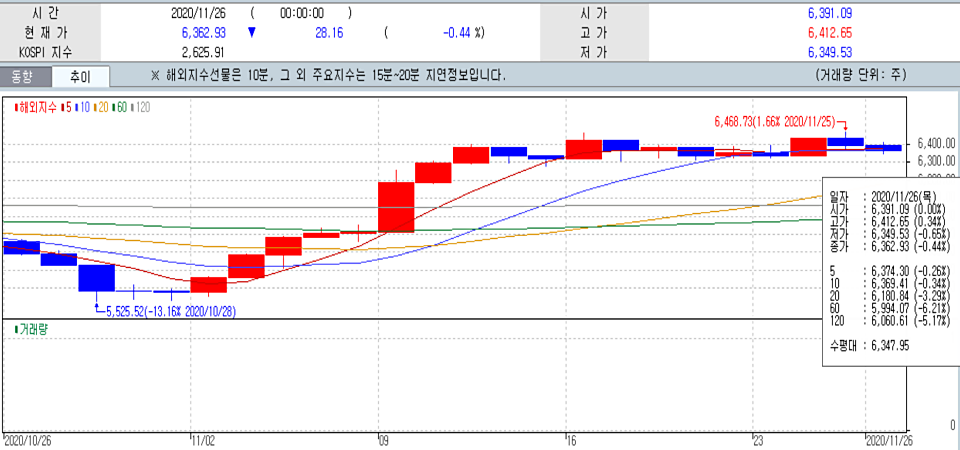The image size is (960, 450).
Task: Click the 6,300.00 price axis label
Action: point(936,160)
